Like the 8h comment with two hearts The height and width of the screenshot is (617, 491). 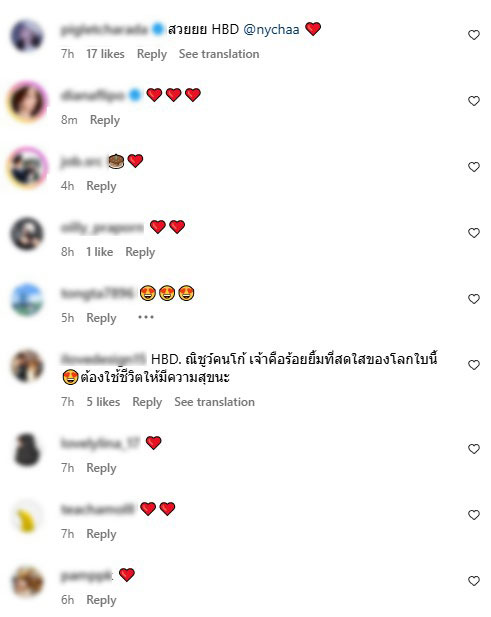(474, 233)
